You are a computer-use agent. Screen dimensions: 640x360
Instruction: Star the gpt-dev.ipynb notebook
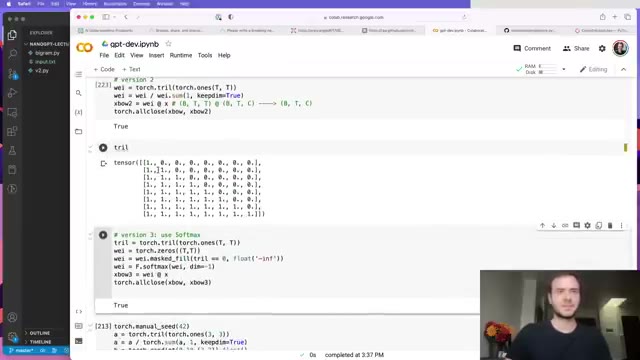tap(168, 44)
